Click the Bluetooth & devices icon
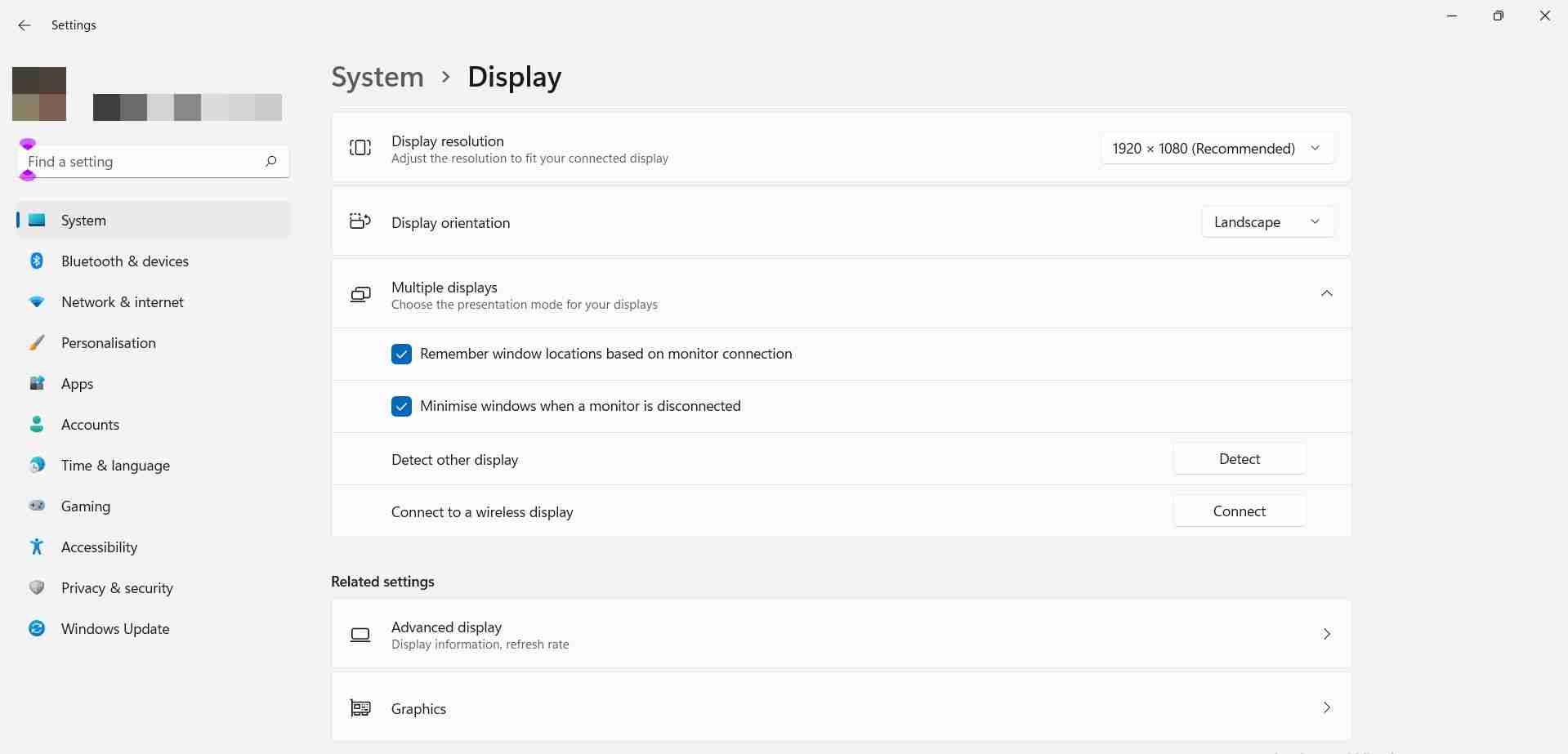The height and width of the screenshot is (754, 1568). point(37,261)
